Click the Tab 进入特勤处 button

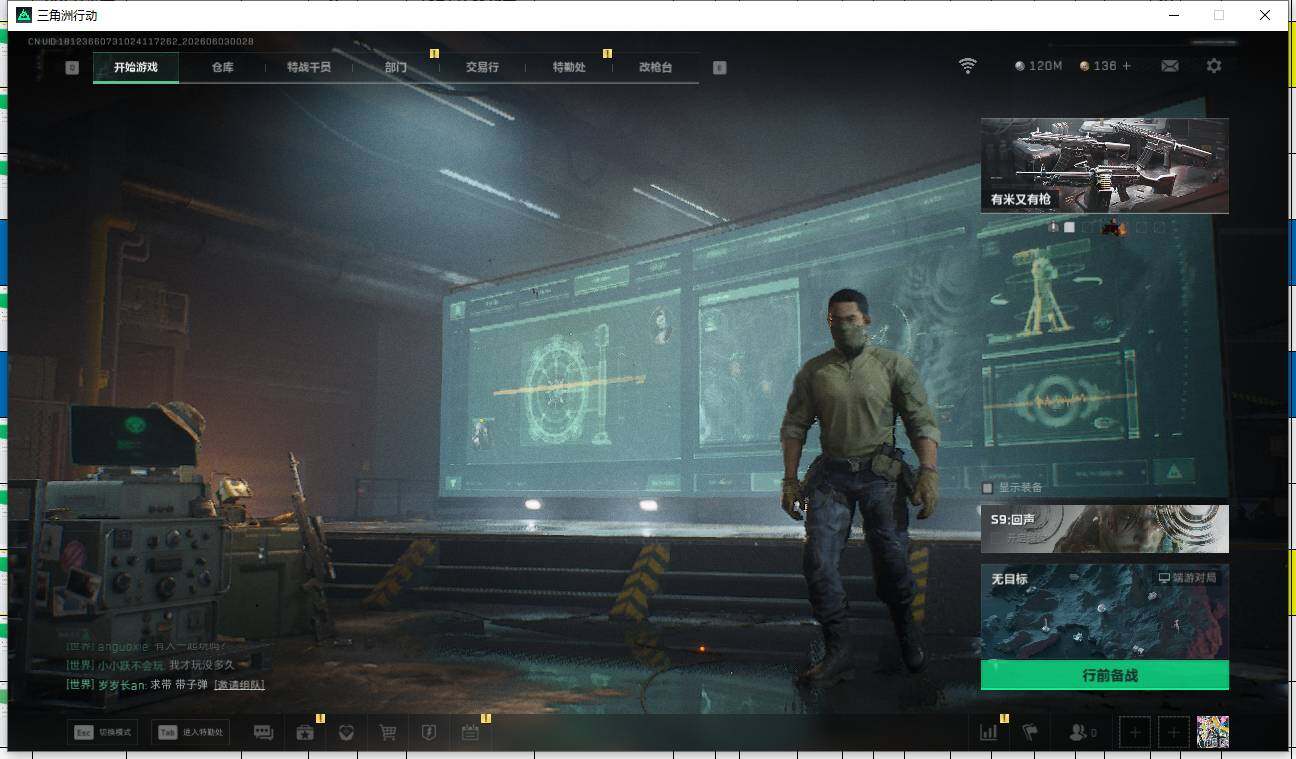pyautogui.click(x=191, y=733)
